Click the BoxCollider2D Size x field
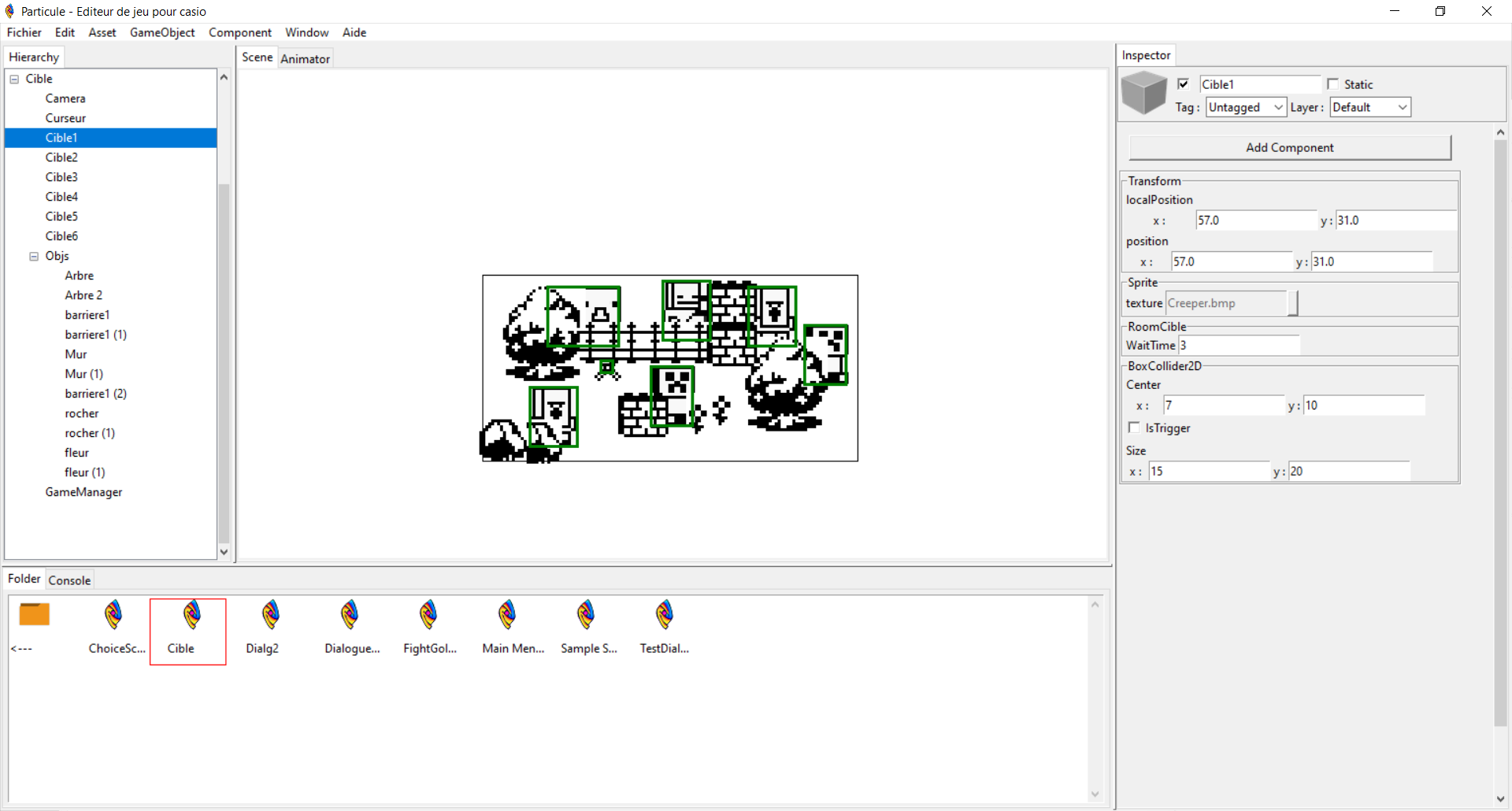The width and height of the screenshot is (1512, 811). point(1209,471)
